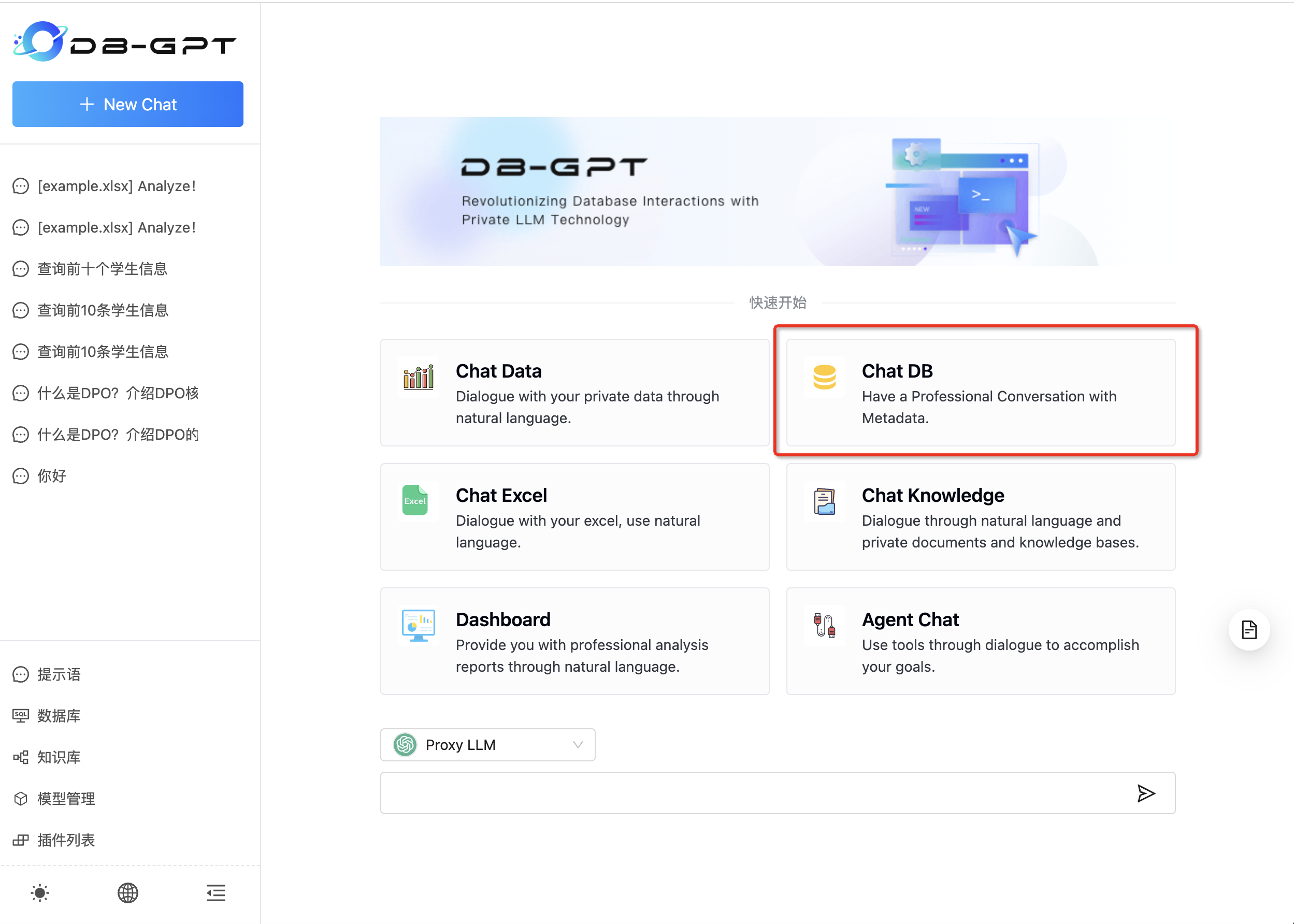The image size is (1294, 924).
Task: Toggle the light/dark theme sun icon
Action: point(40,893)
